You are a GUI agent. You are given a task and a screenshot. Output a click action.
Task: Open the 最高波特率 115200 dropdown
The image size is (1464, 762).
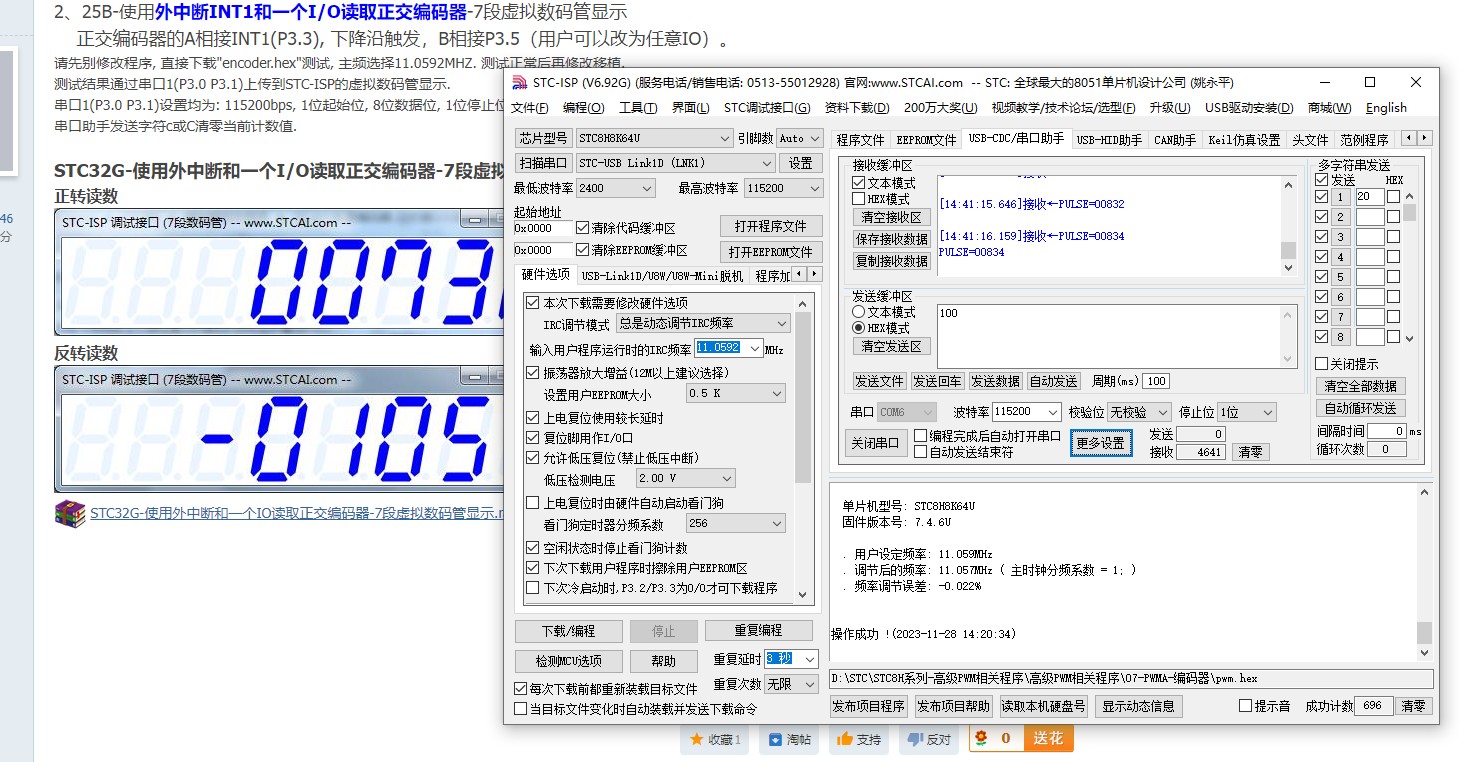tap(782, 188)
